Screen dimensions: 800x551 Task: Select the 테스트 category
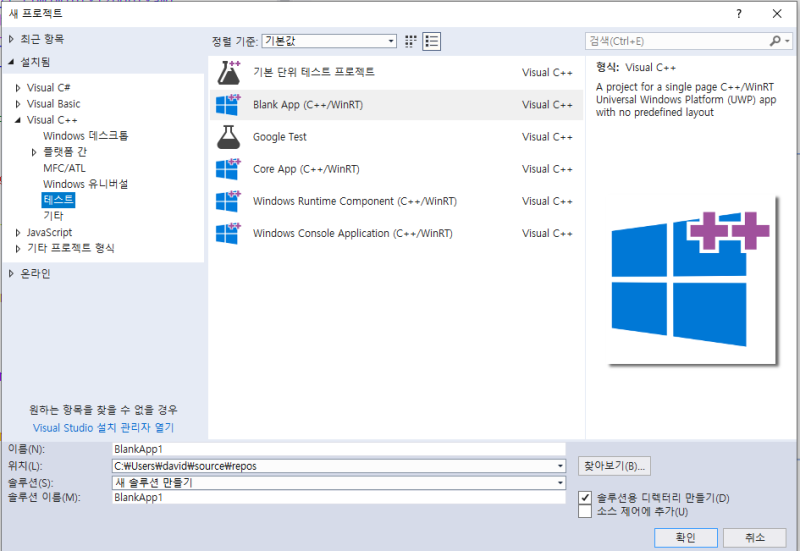pyautogui.click(x=58, y=199)
